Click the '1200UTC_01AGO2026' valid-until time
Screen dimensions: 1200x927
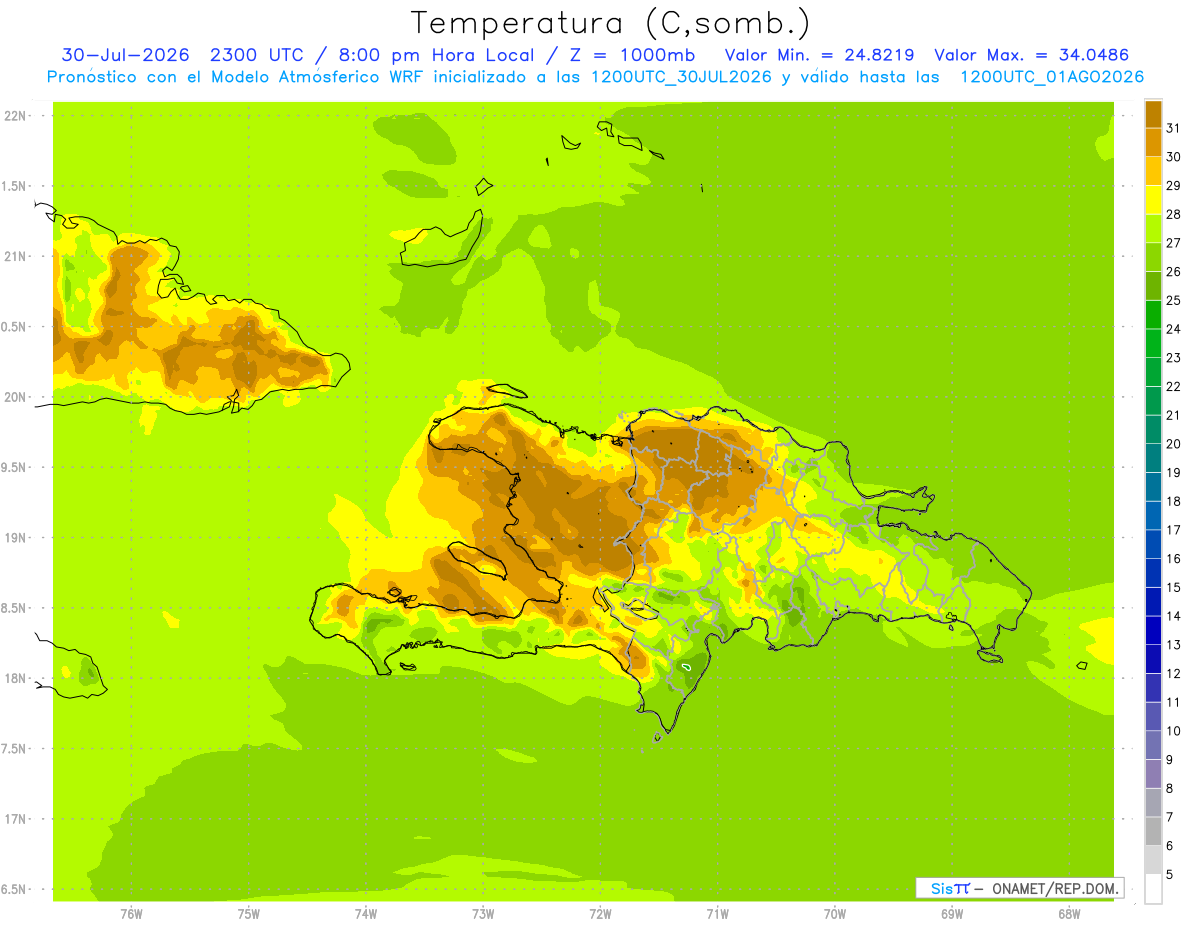pos(1052,77)
